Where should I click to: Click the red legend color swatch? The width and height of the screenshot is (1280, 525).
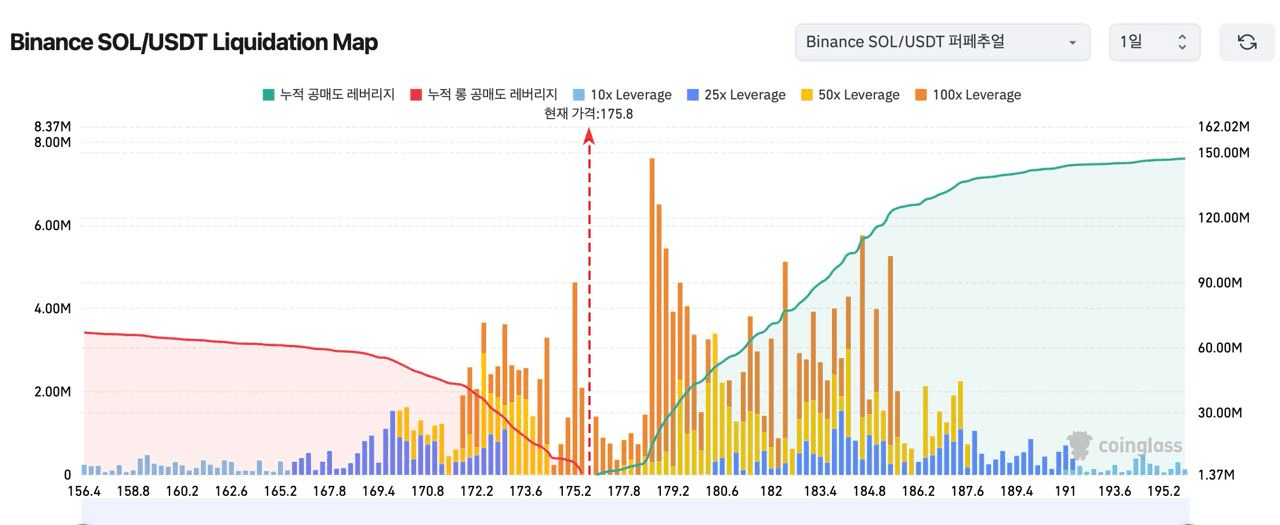point(416,94)
